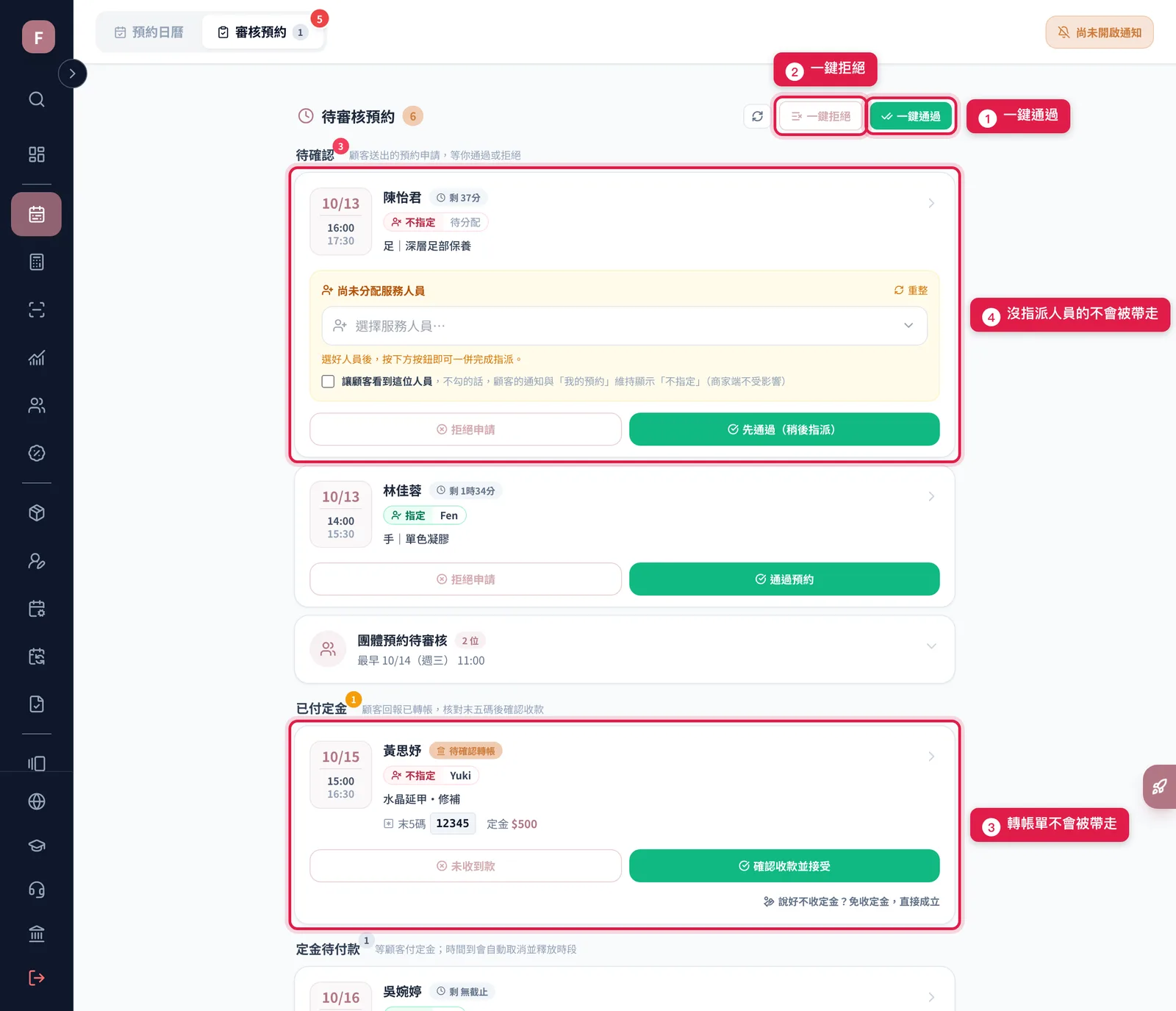Viewport: 1176px width, 1011px height.
Task: Click the 定金 $500 amount text
Action: (512, 824)
